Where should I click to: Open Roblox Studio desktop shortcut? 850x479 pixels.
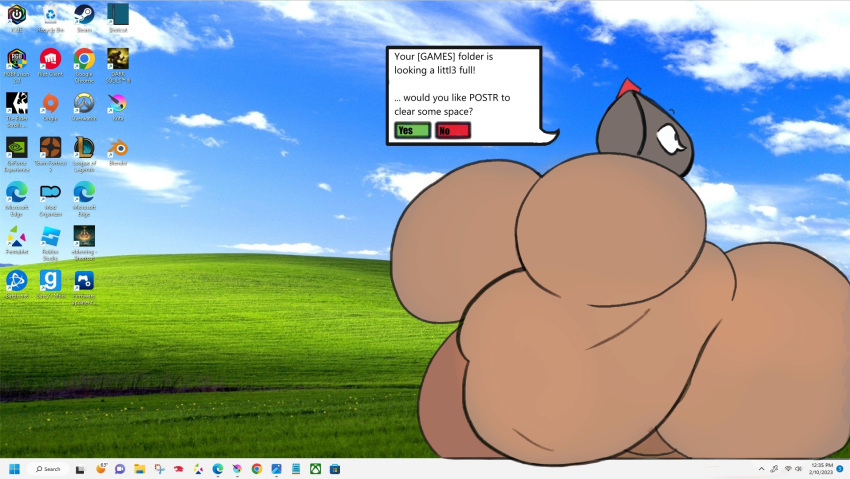[50, 236]
